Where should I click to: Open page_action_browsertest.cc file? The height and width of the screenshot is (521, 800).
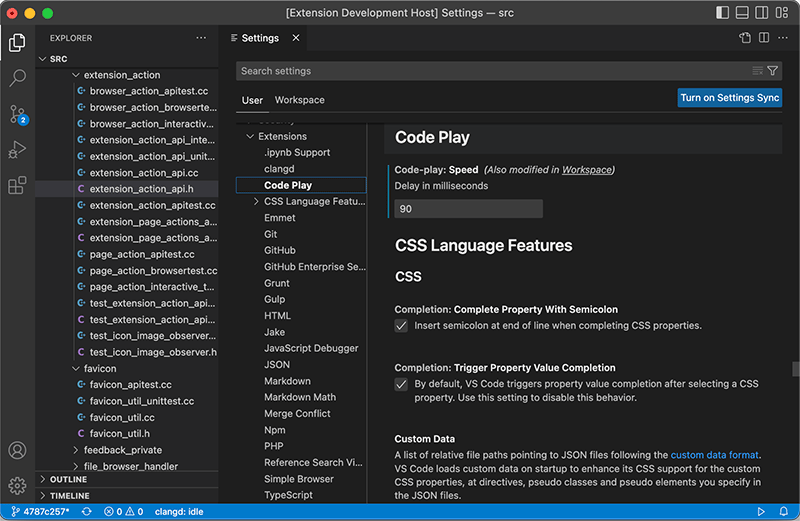(x=154, y=270)
